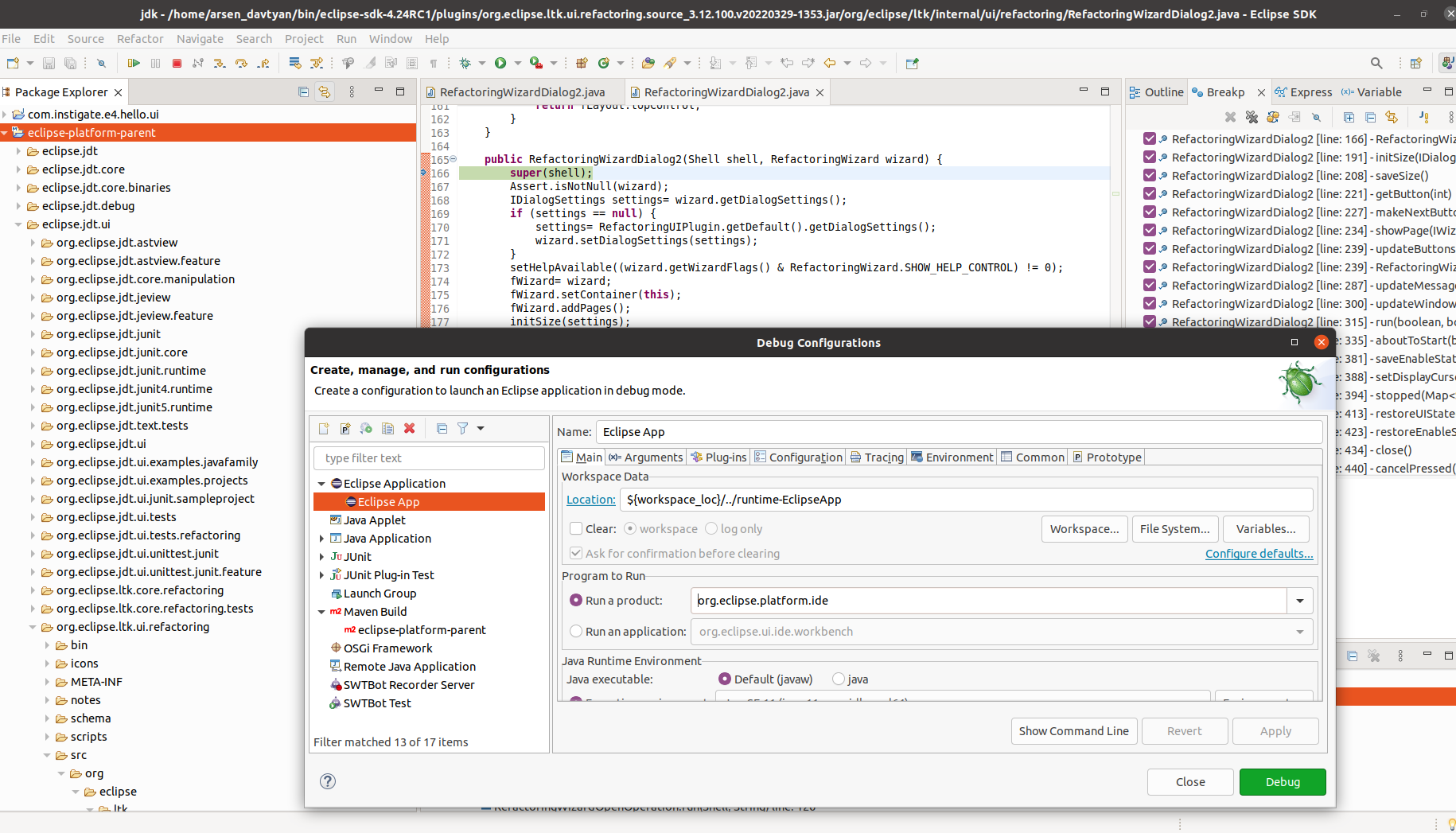The image size is (1456, 833).
Task: Click Configure defaults... link
Action: 1259,554
